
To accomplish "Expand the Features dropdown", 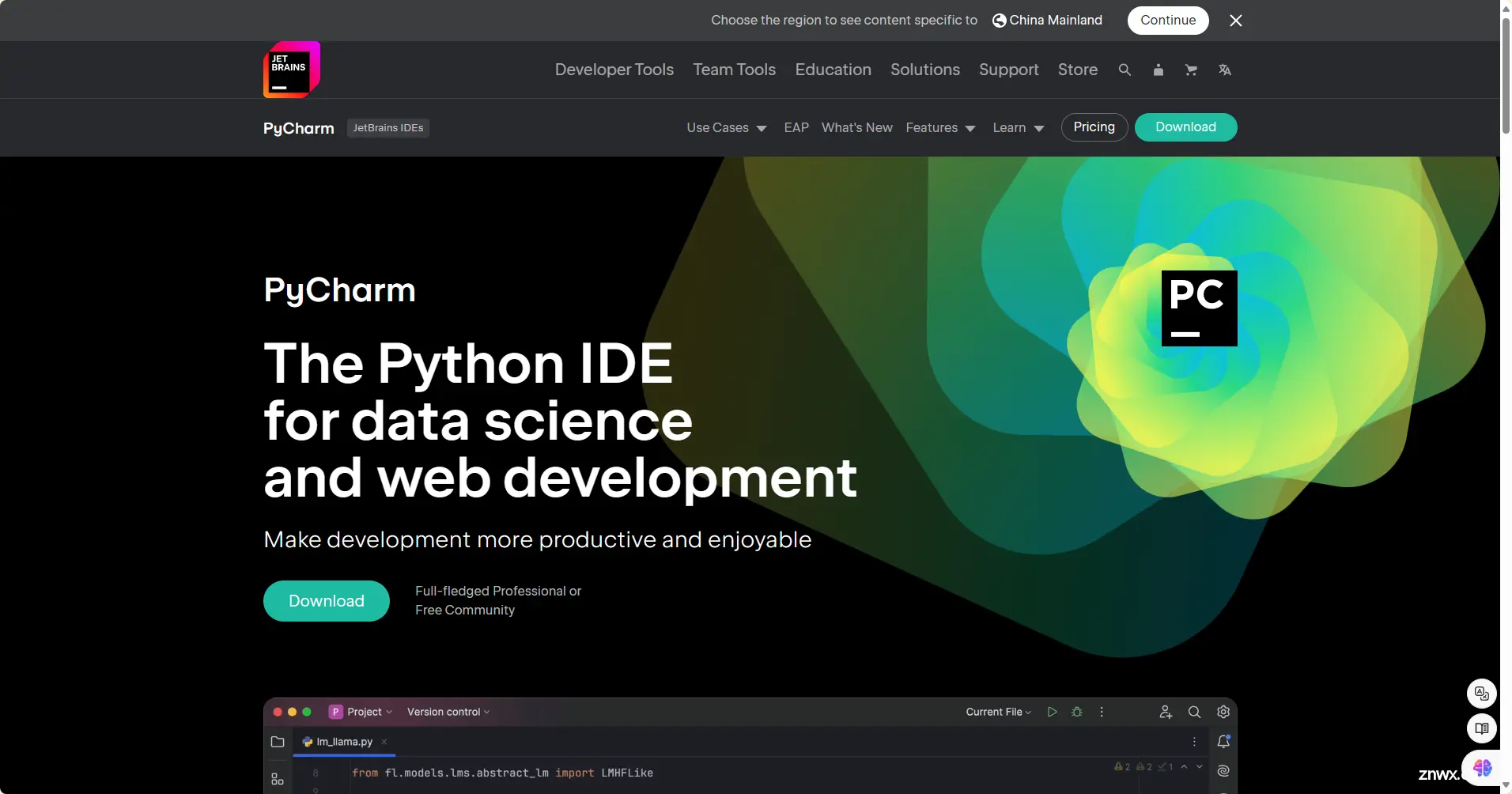I will [940, 127].
